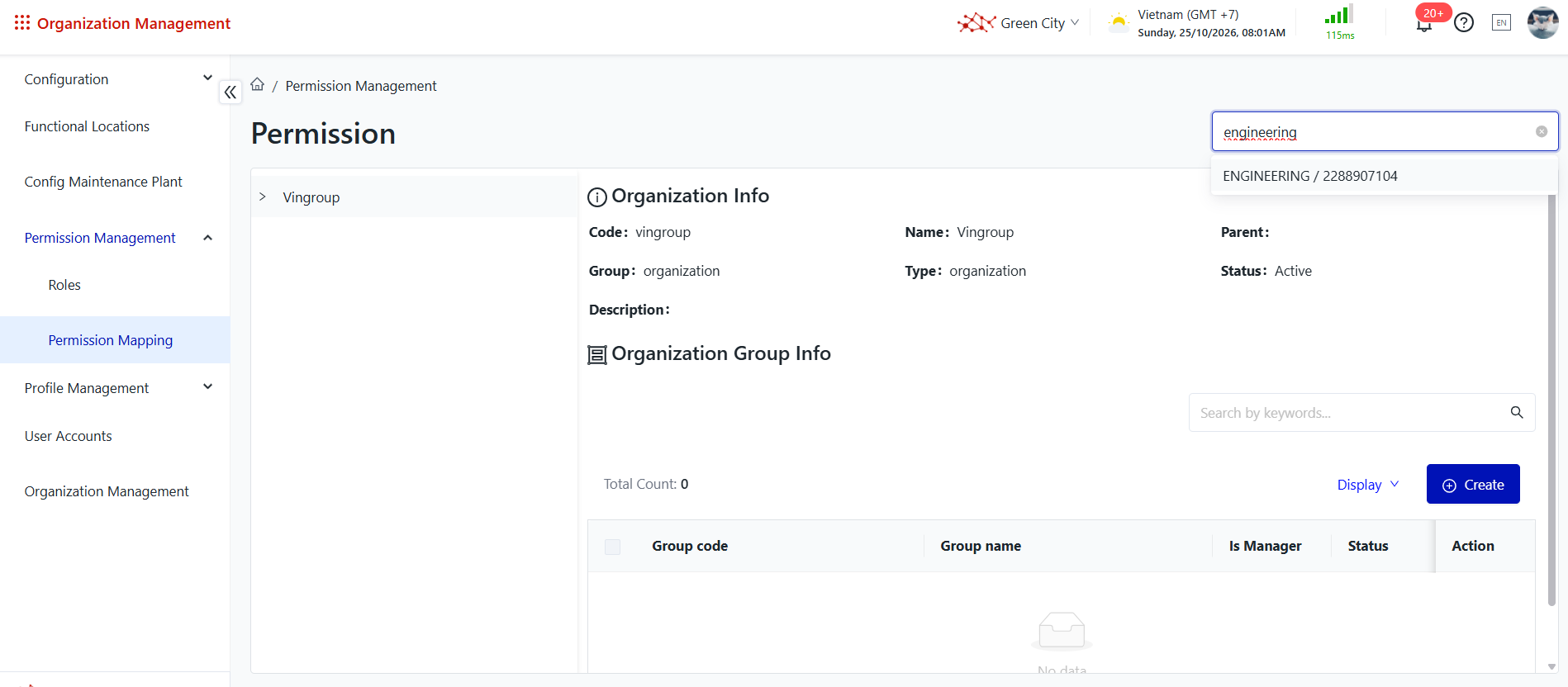
Task: Click the Status column header
Action: pos(1368,546)
